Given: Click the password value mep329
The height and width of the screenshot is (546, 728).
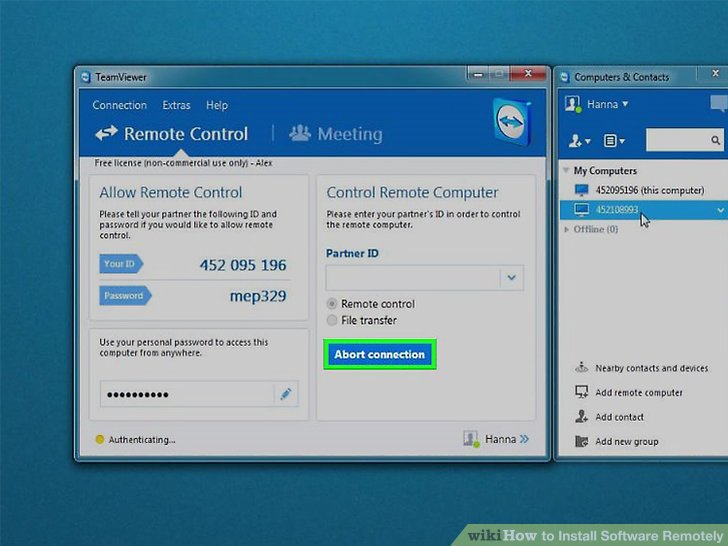Looking at the screenshot, I should pos(258,296).
